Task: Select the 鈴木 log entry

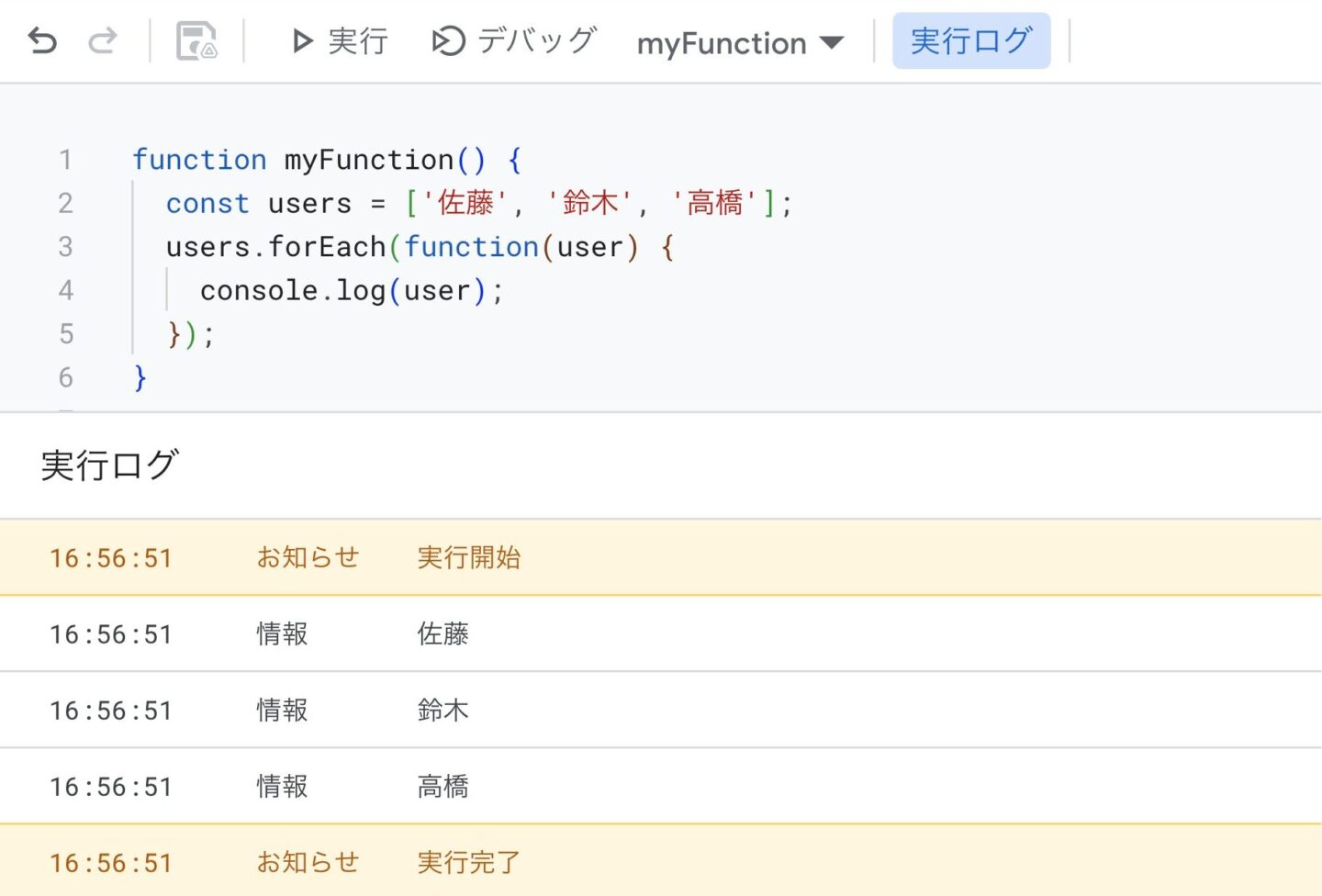Action: click(443, 709)
